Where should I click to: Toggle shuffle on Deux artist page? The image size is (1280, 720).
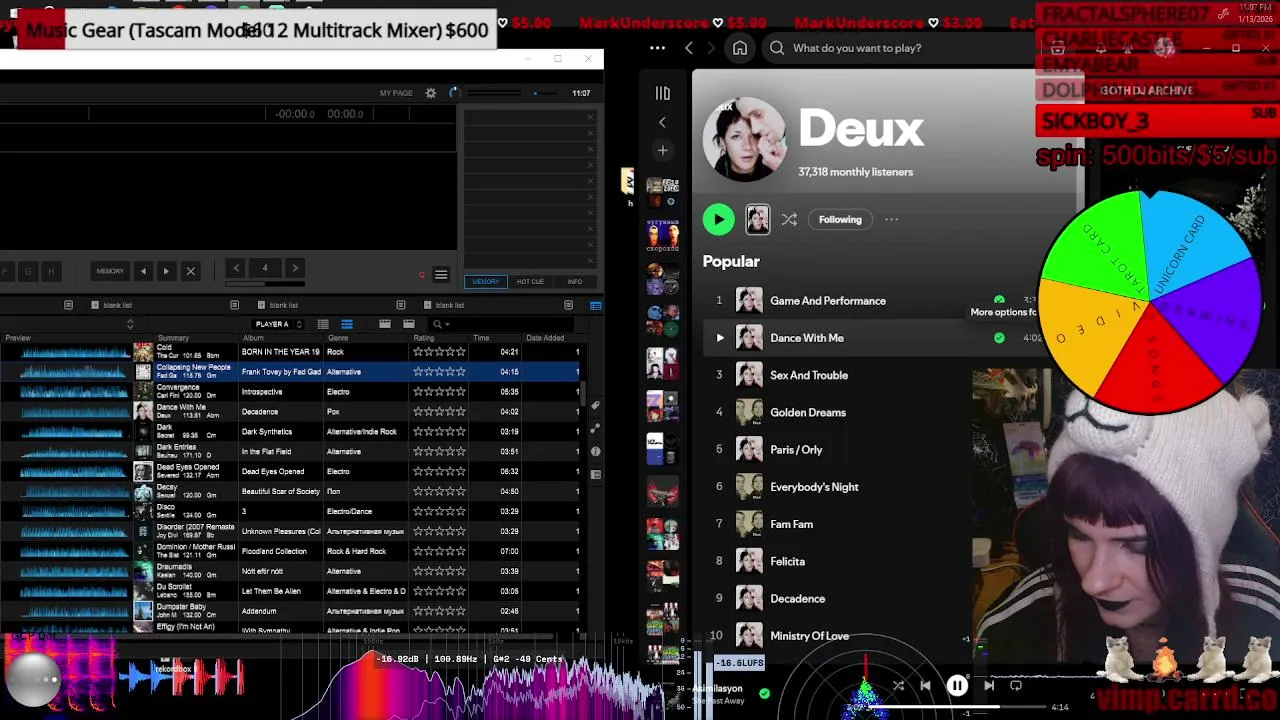point(789,220)
